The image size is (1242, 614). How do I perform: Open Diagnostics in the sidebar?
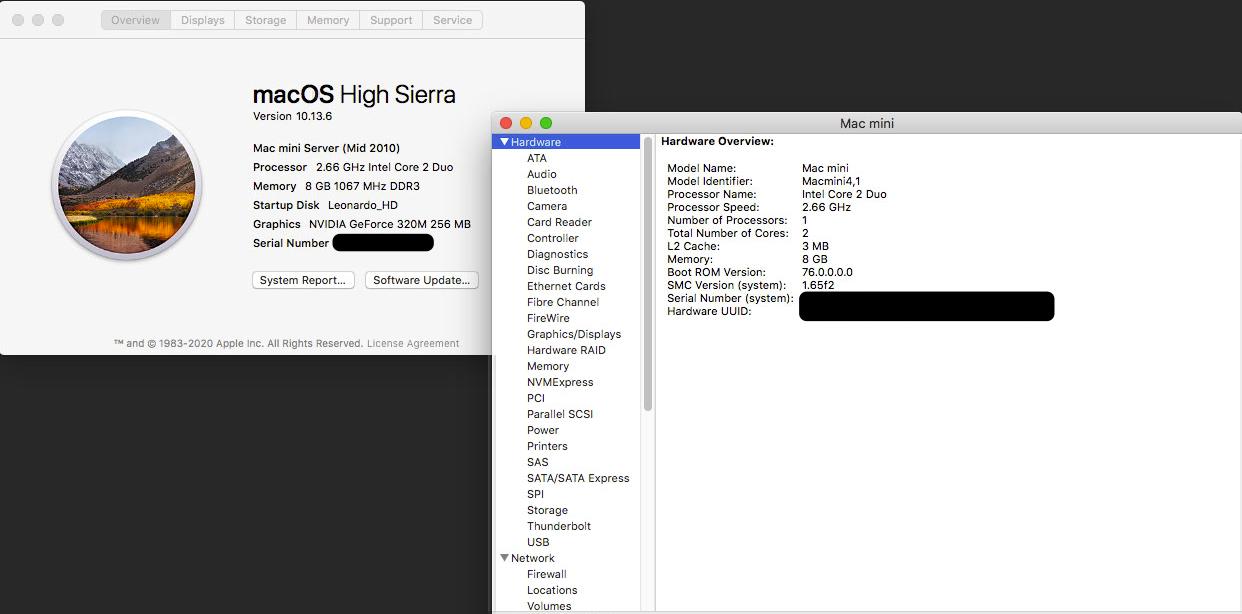pos(558,254)
